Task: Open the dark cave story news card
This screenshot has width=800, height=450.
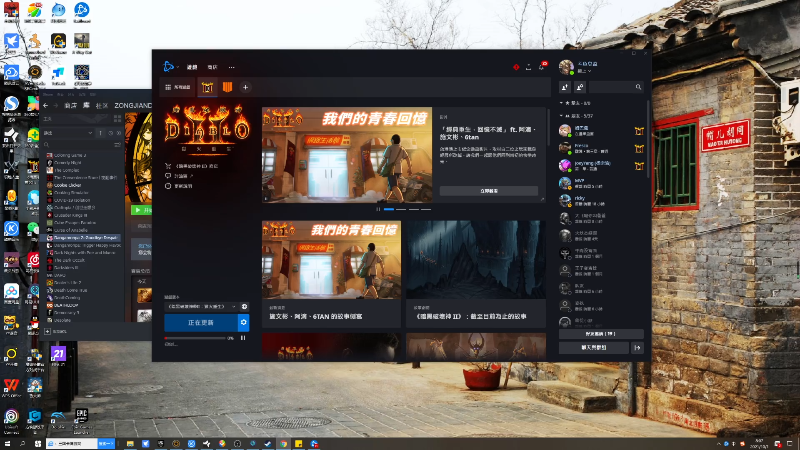Action: coord(476,274)
